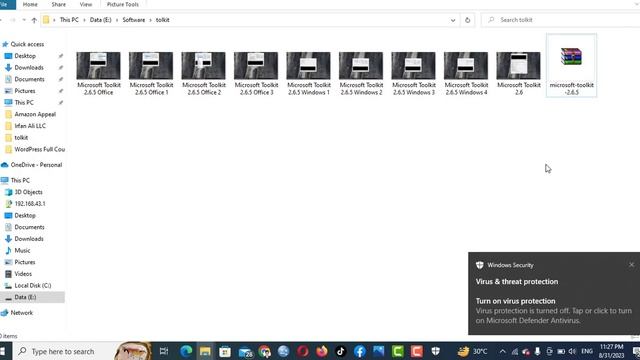This screenshot has width=640, height=360.
Task: Open Facebook from the taskbar
Action: coord(360,351)
